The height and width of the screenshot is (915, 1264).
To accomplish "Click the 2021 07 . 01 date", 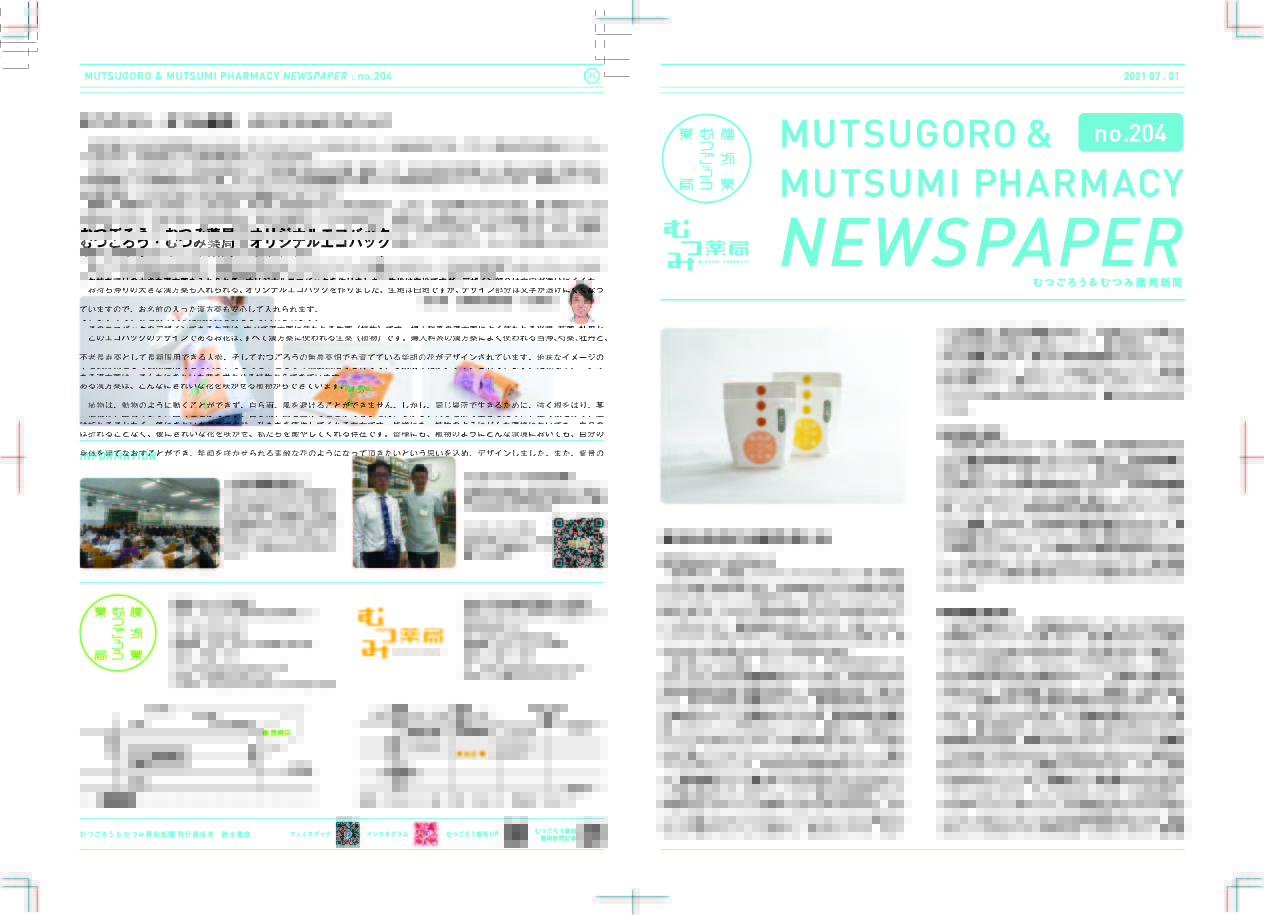I will coord(1152,77).
